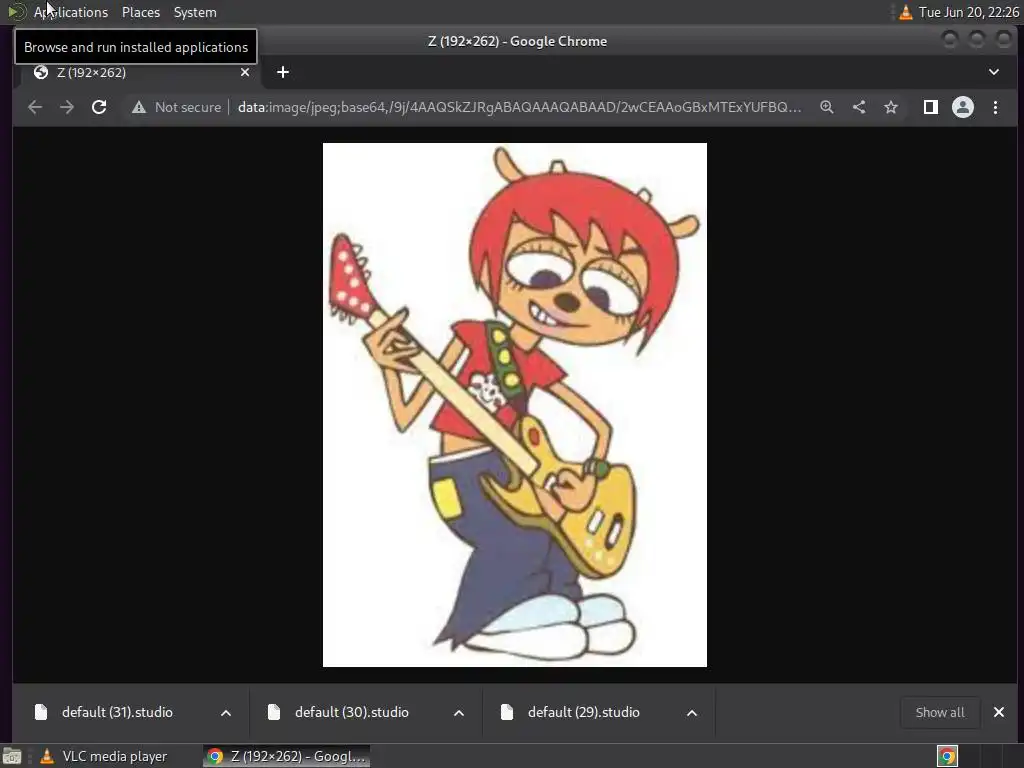Image resolution: width=1024 pixels, height=768 pixels.
Task: Click the VLC cone tray icon
Action: coord(906,12)
